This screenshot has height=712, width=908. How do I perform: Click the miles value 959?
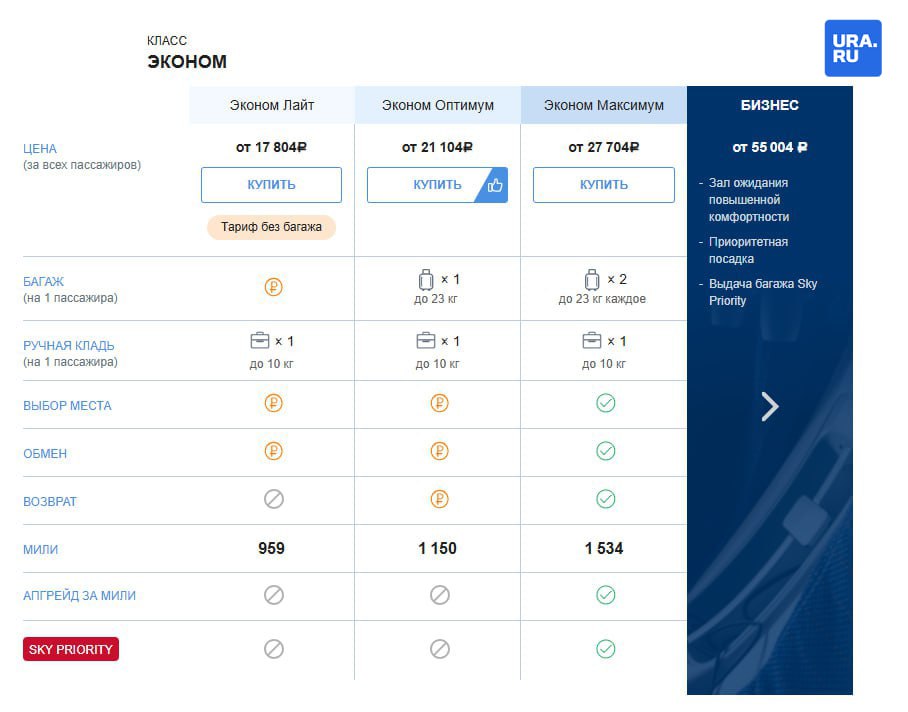[272, 548]
